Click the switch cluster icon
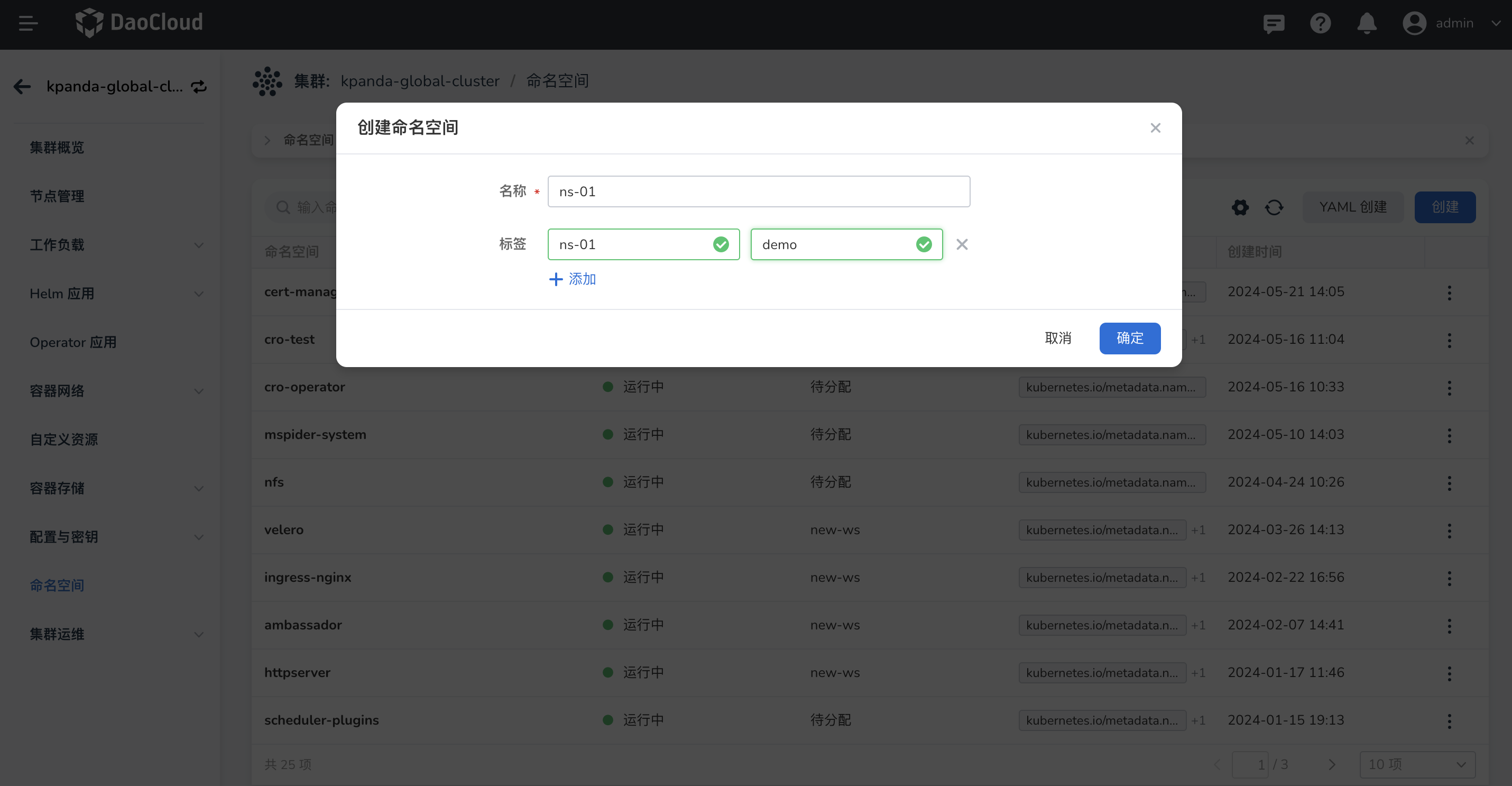The image size is (1512, 786). point(199,86)
